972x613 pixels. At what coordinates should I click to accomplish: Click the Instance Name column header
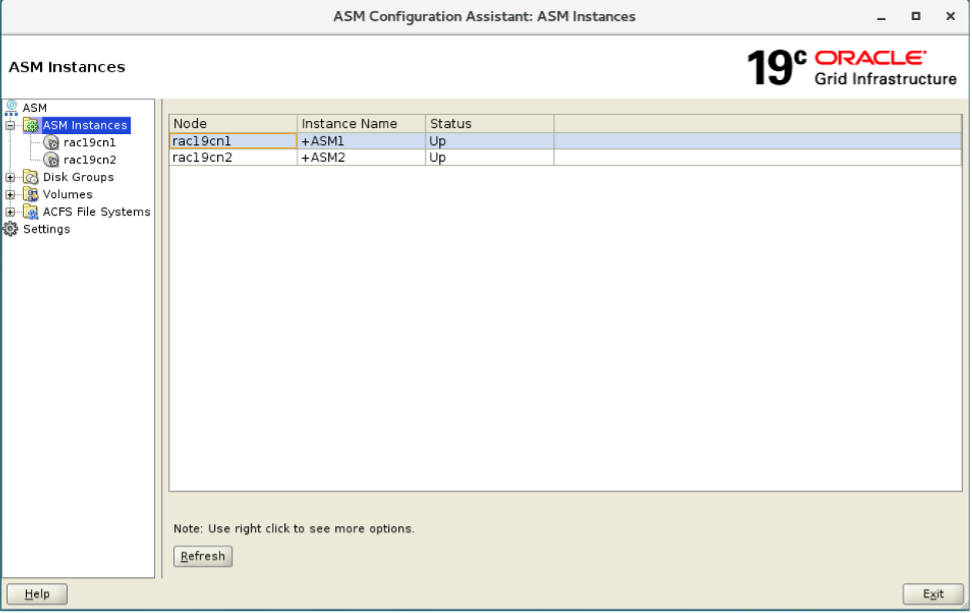coord(361,124)
